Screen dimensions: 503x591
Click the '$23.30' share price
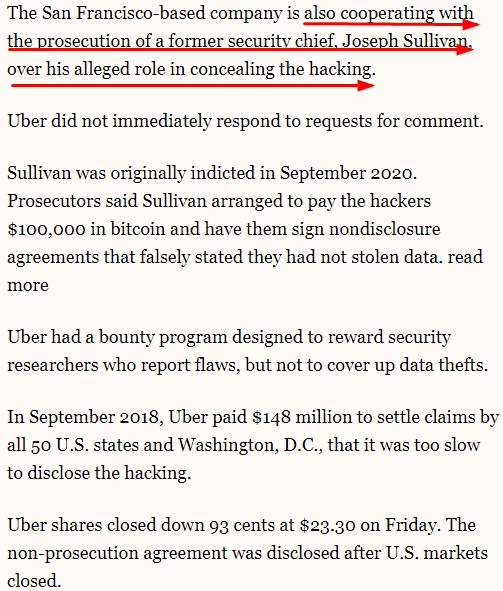(x=327, y=525)
